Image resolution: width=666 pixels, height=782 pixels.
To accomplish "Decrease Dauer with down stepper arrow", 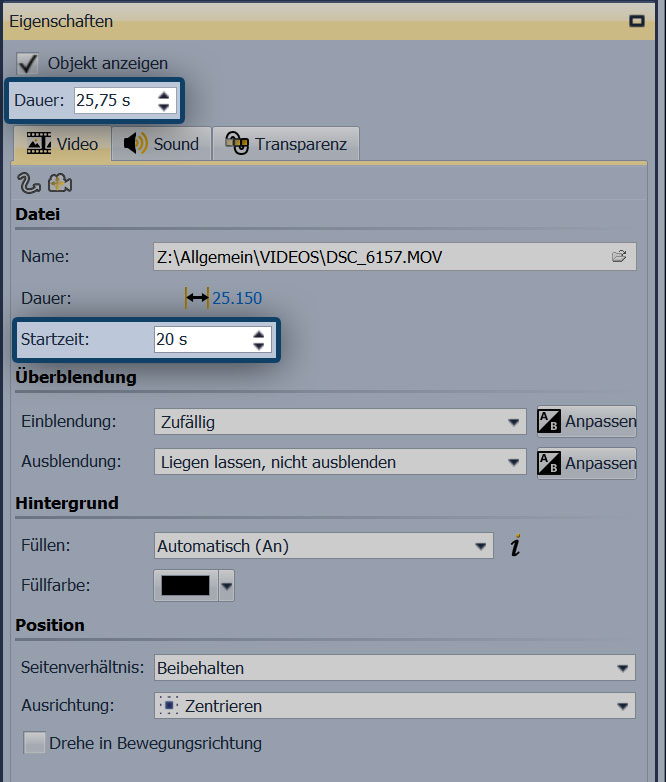I will tap(164, 107).
